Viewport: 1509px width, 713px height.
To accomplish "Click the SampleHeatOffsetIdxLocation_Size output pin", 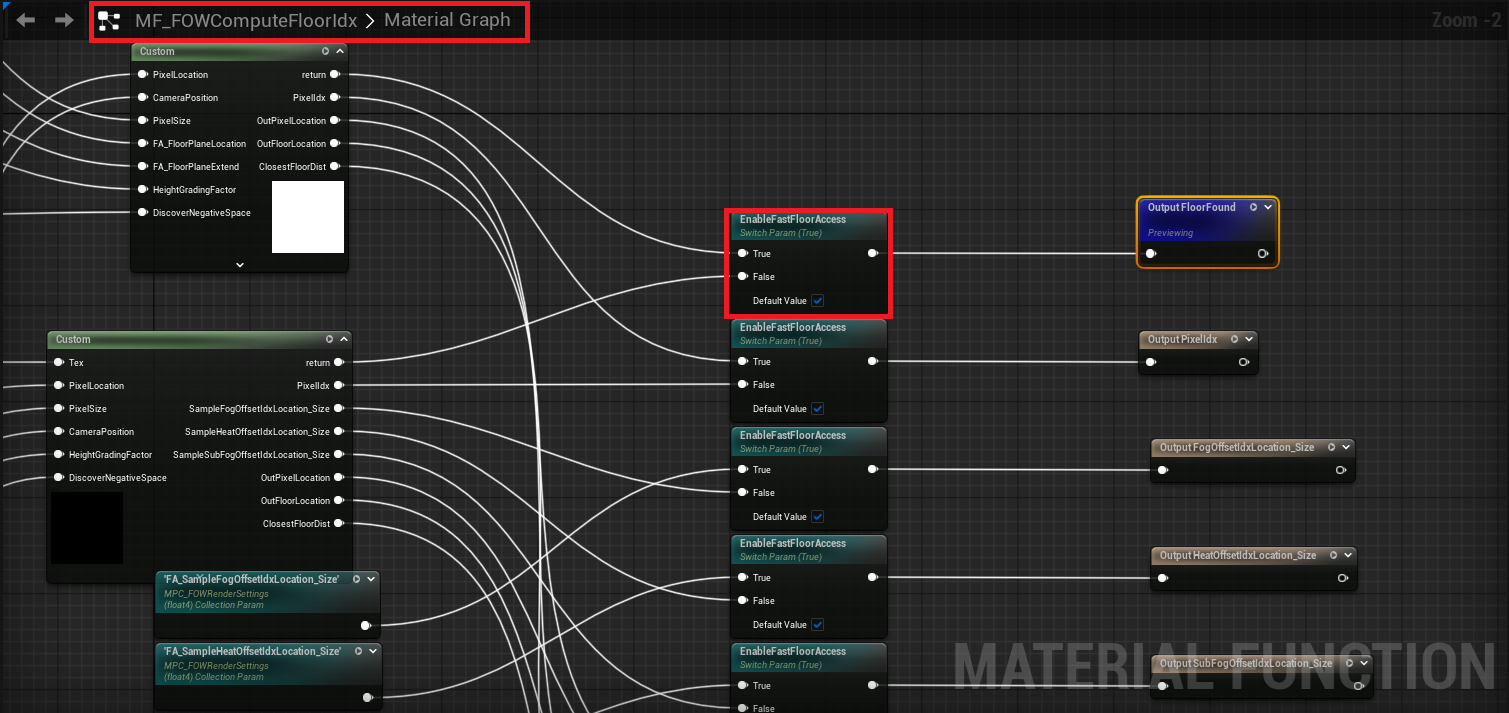I will click(x=339, y=432).
